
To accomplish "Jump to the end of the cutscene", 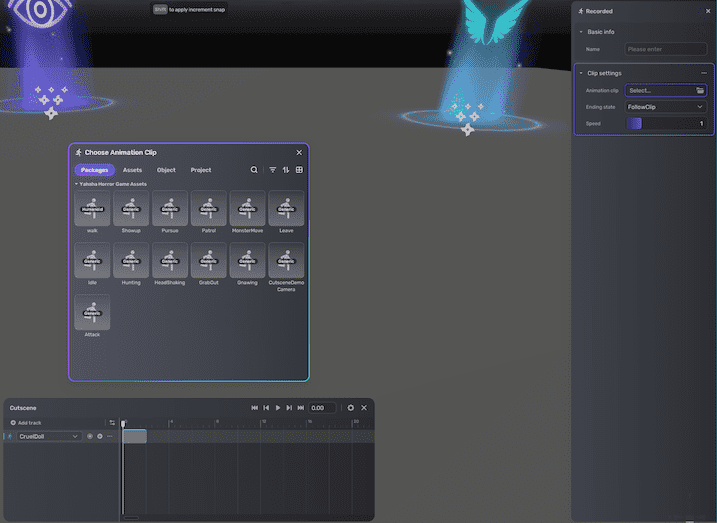I will [x=300, y=408].
